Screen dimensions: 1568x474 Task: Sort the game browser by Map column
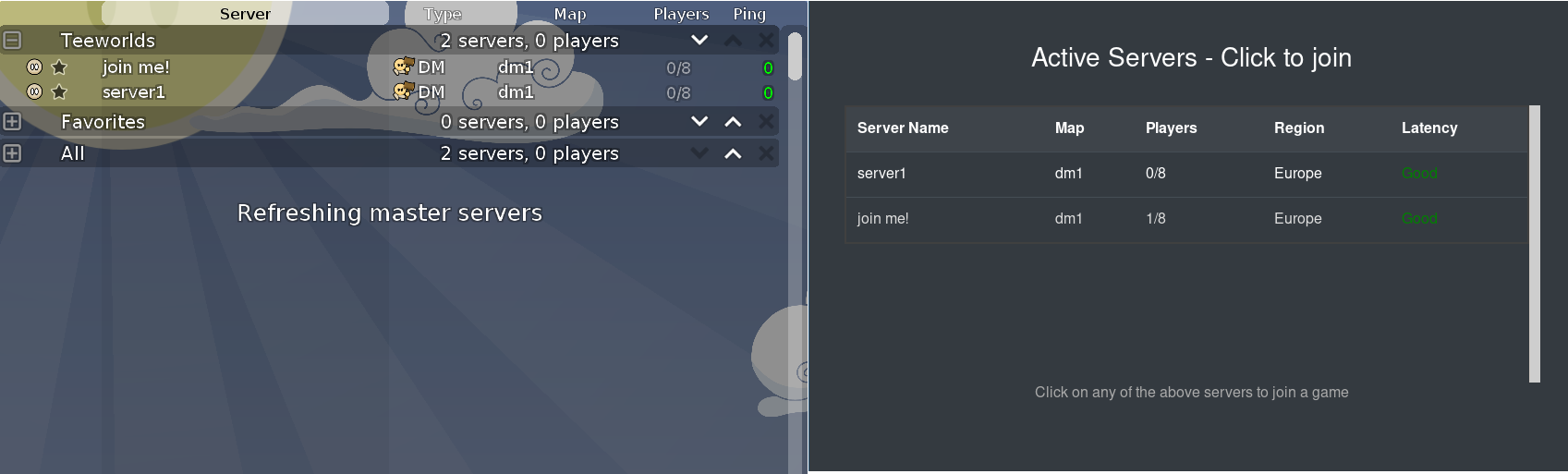(x=570, y=14)
